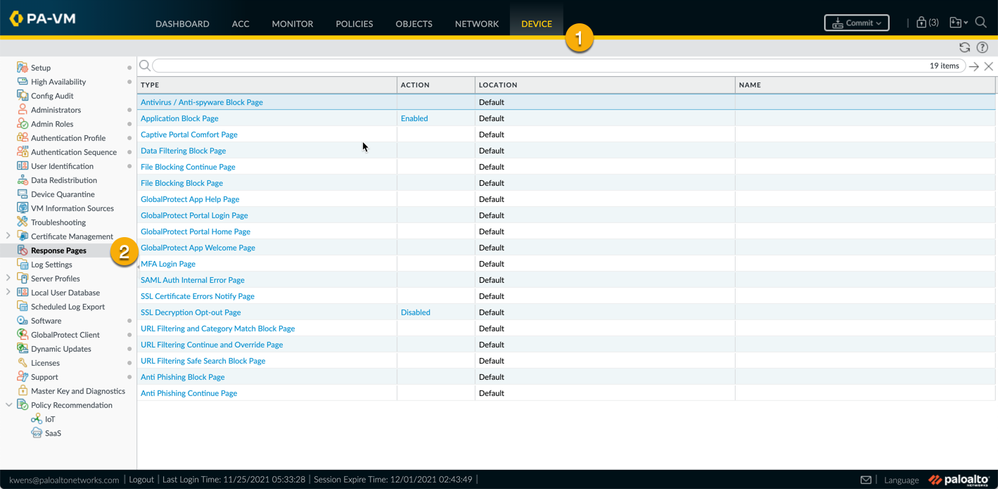Click the apply filter arrow icon
This screenshot has height=489, width=998.
(974, 66)
